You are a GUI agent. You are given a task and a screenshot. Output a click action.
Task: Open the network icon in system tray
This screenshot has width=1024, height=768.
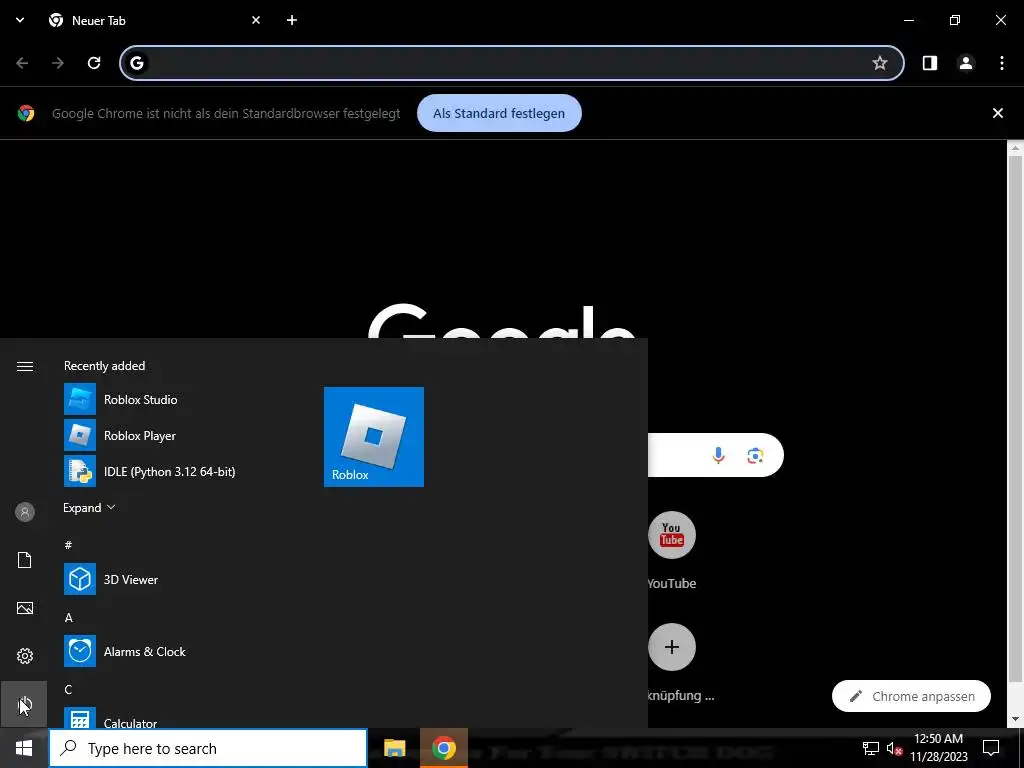pyautogui.click(x=871, y=748)
